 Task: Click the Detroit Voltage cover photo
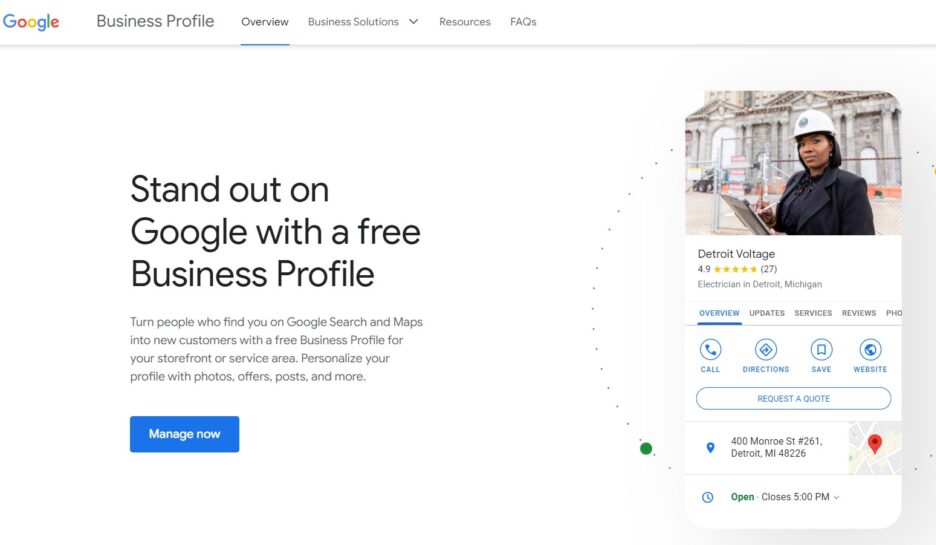click(792, 163)
